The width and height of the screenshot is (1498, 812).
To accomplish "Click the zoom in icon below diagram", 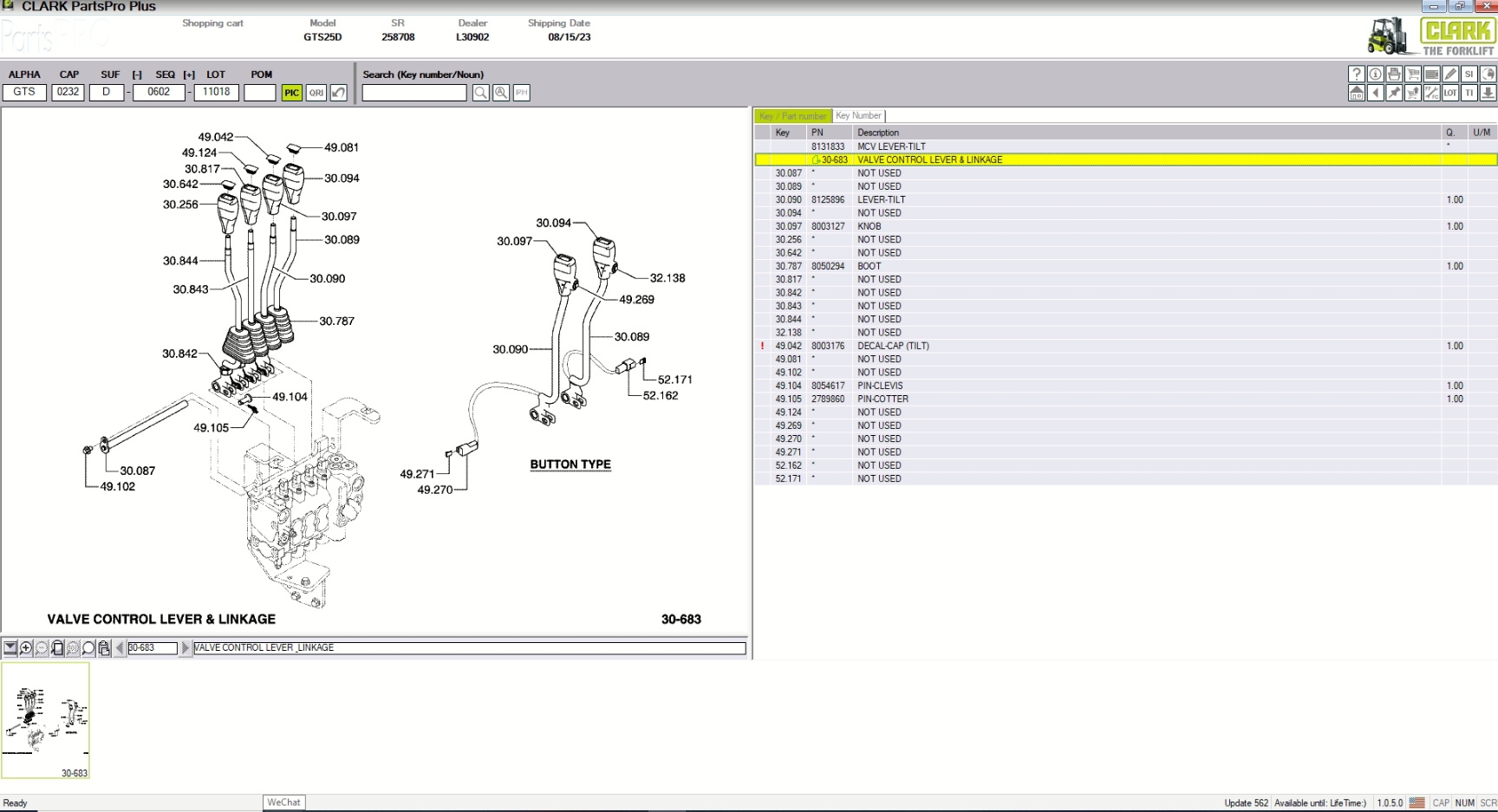I will click(26, 647).
